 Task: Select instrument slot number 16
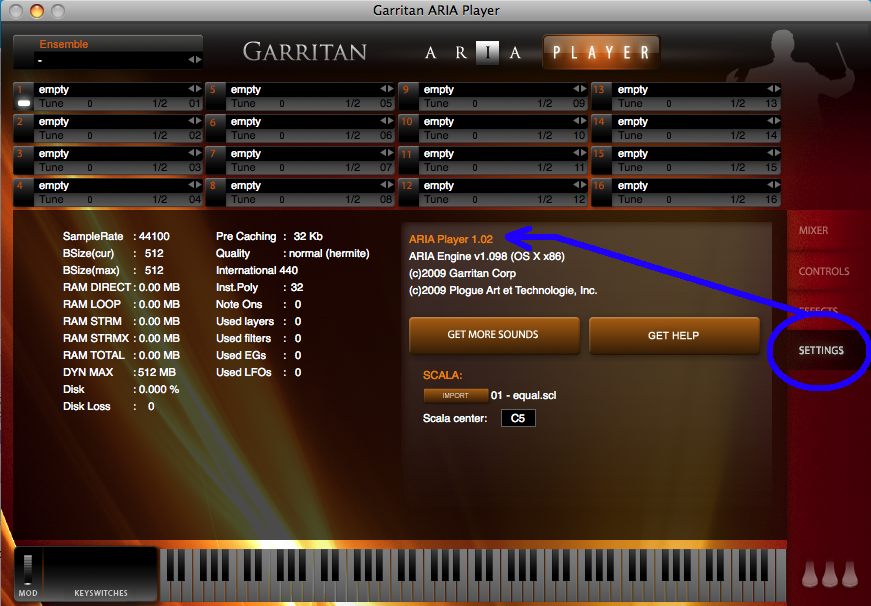click(600, 186)
